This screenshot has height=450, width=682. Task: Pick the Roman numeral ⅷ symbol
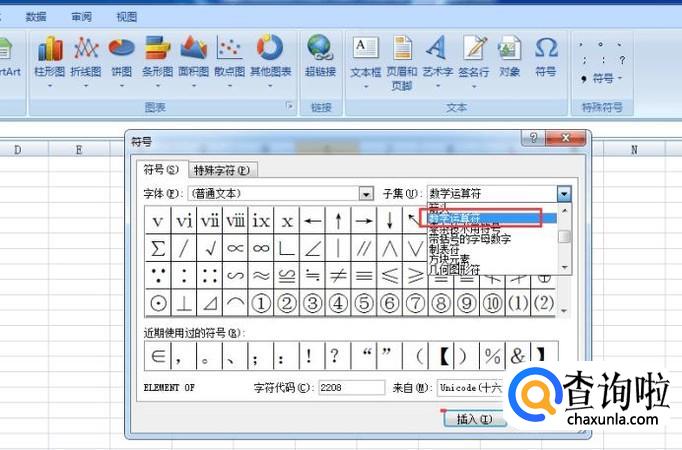pyautogui.click(x=235, y=221)
